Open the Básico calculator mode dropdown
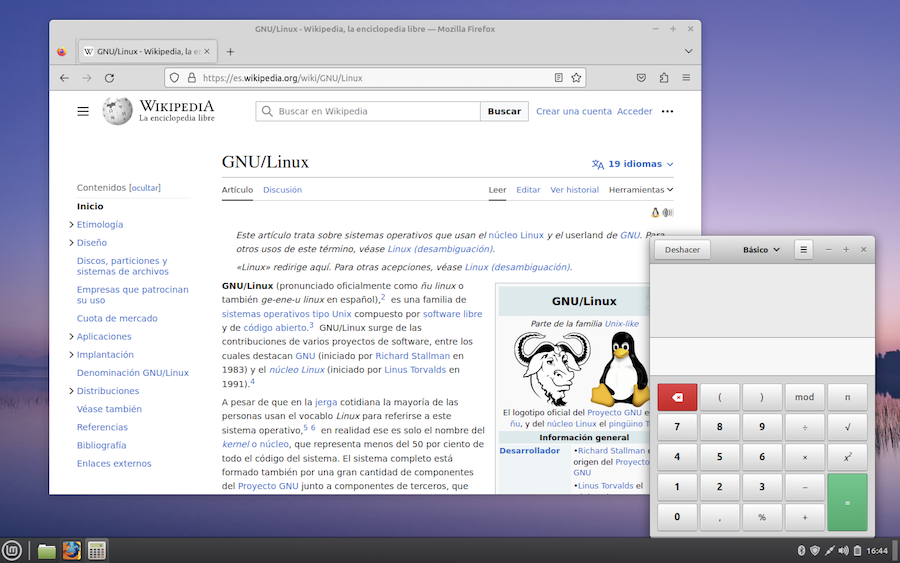Image resolution: width=900 pixels, height=563 pixels. pyautogui.click(x=761, y=250)
